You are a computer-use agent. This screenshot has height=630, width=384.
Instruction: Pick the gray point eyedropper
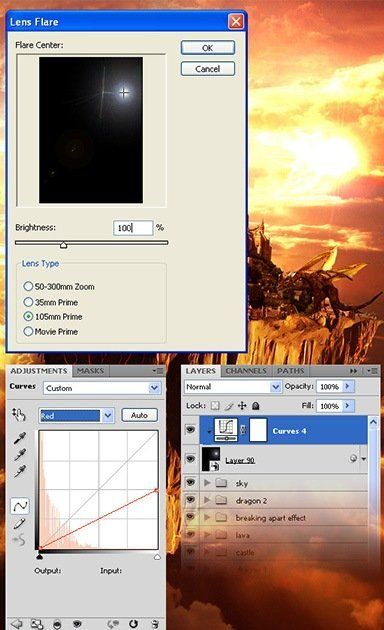click(20, 454)
